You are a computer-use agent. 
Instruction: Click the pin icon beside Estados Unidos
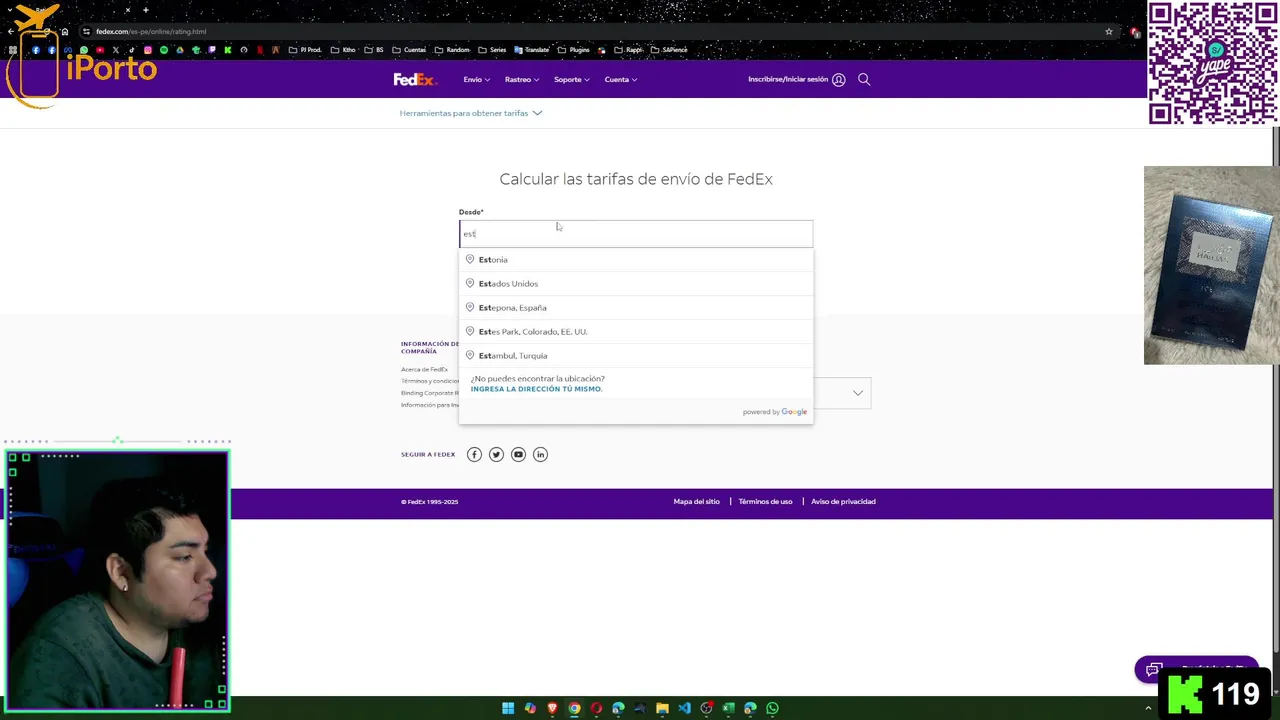(x=469, y=283)
